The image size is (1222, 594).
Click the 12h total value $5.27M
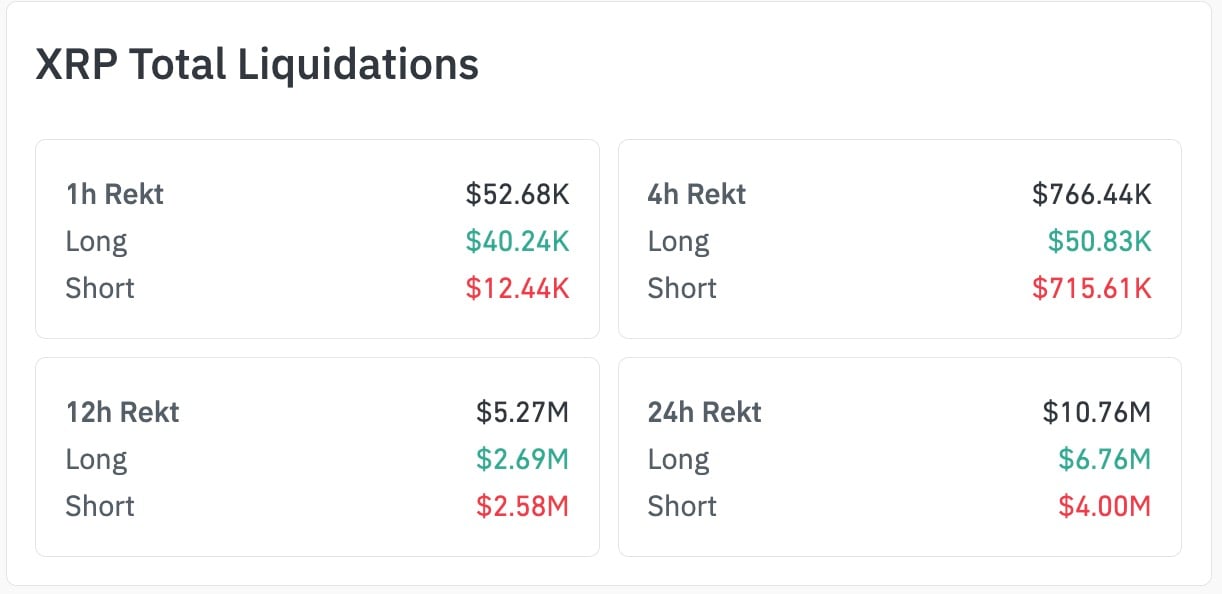click(x=522, y=412)
